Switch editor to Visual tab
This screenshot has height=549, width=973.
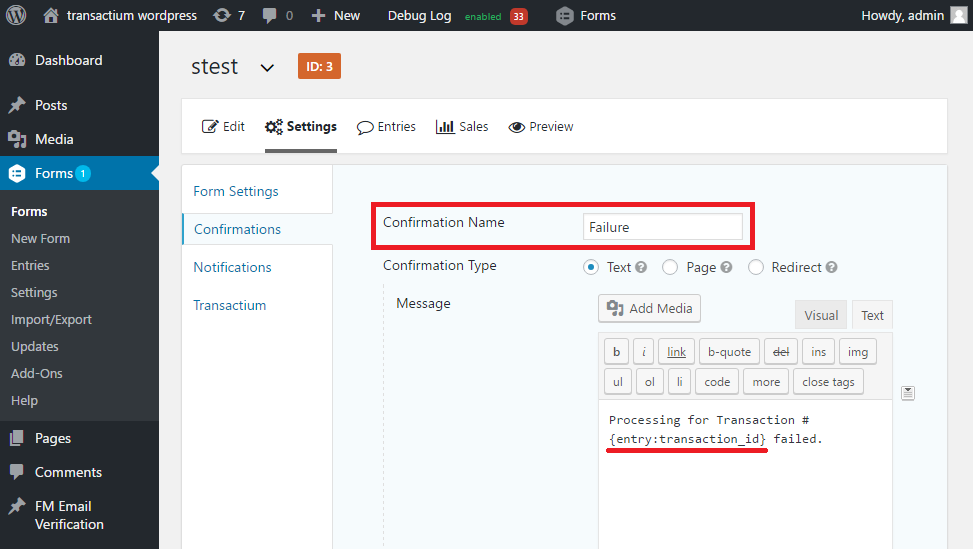(x=820, y=315)
